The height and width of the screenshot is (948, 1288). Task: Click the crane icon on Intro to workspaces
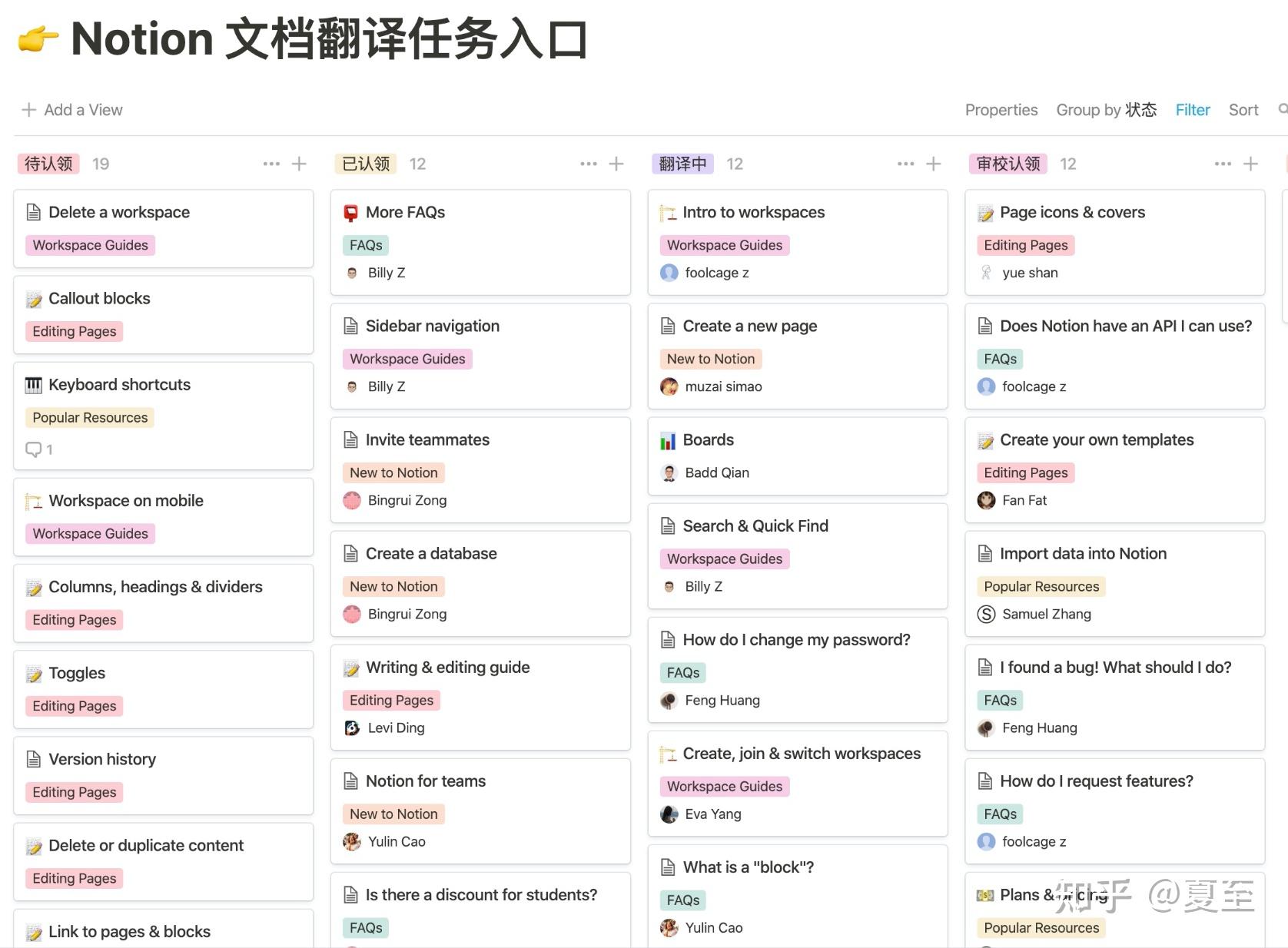(668, 212)
